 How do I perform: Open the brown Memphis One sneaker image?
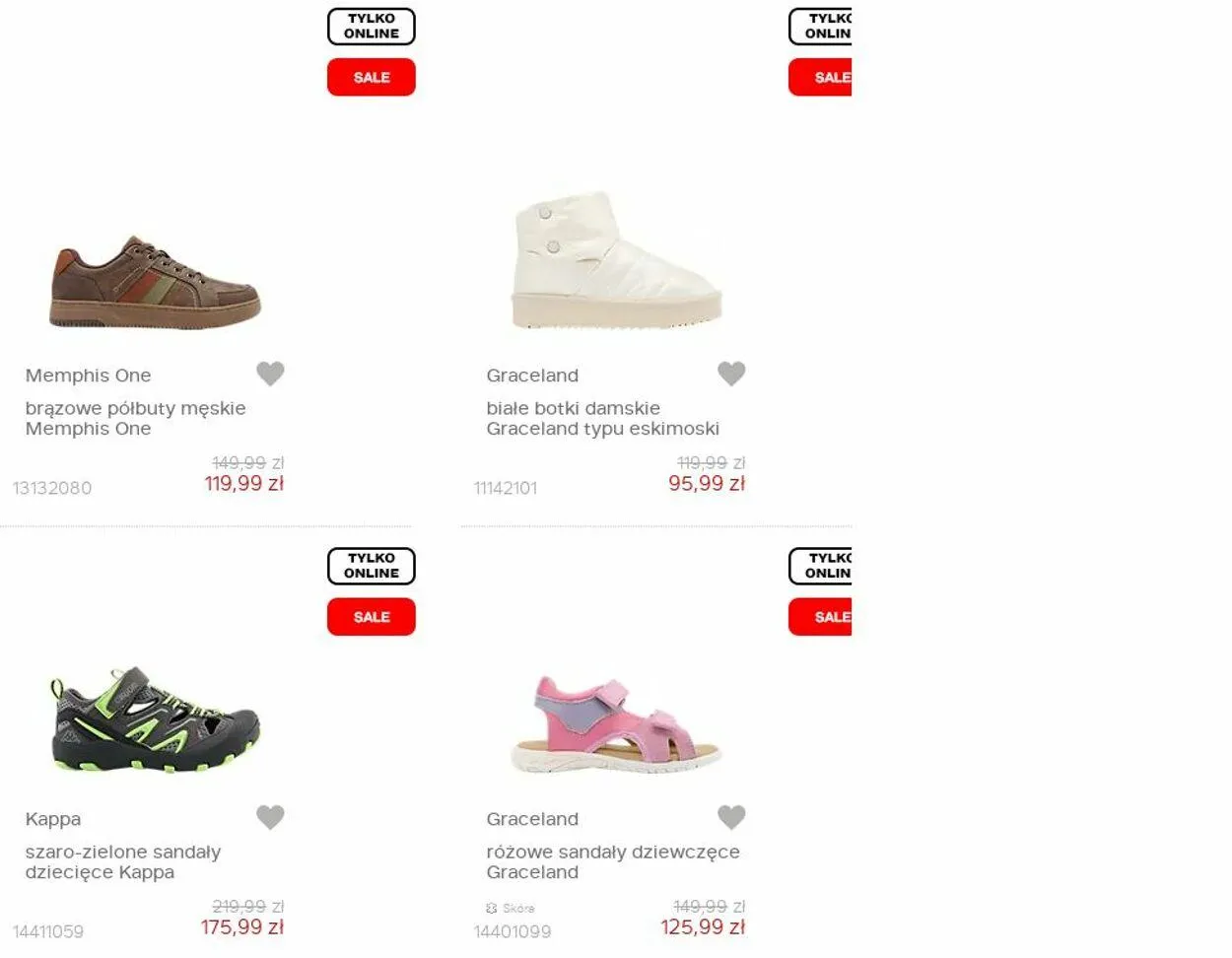coord(156,282)
